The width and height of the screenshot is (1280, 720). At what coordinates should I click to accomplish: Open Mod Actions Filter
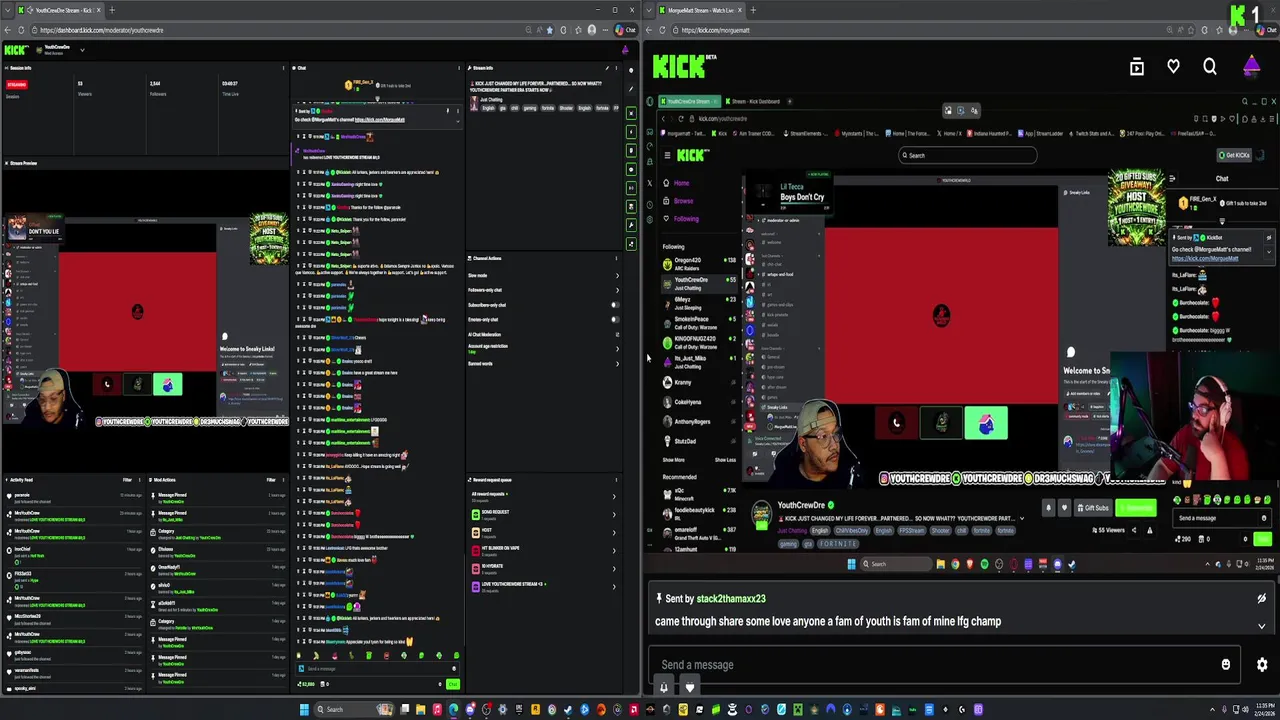click(273, 480)
